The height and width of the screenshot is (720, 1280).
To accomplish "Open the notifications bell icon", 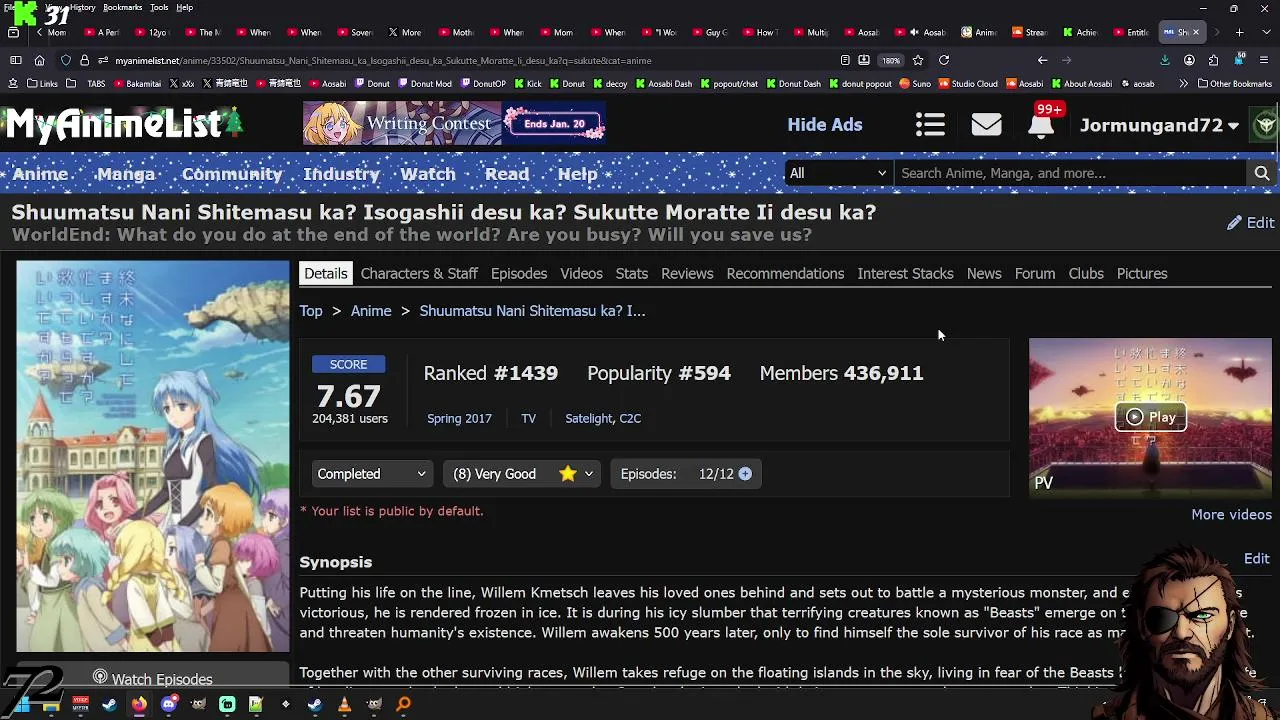I will point(1041,125).
